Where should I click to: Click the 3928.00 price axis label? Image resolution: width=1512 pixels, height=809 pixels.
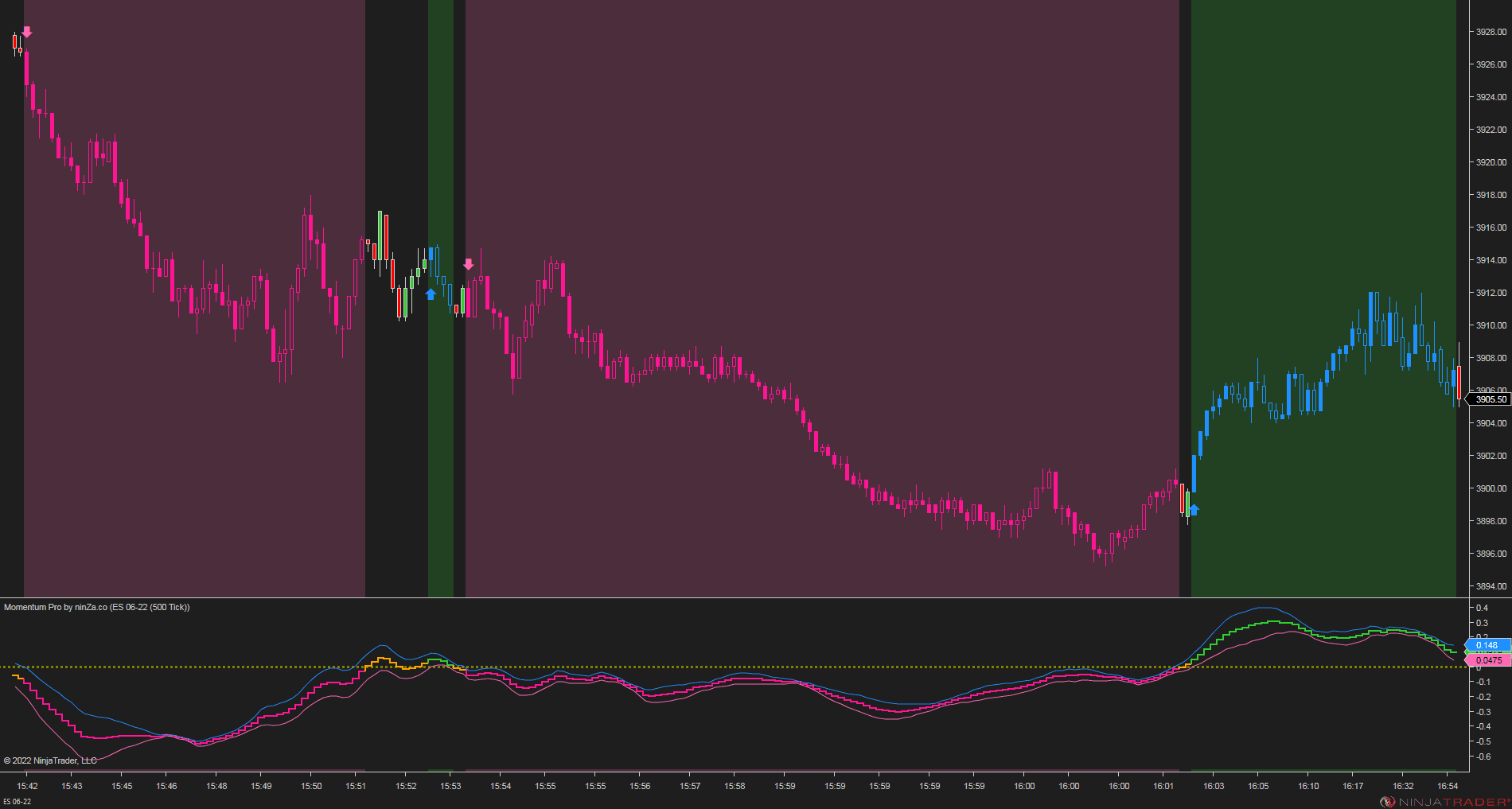coord(1491,32)
